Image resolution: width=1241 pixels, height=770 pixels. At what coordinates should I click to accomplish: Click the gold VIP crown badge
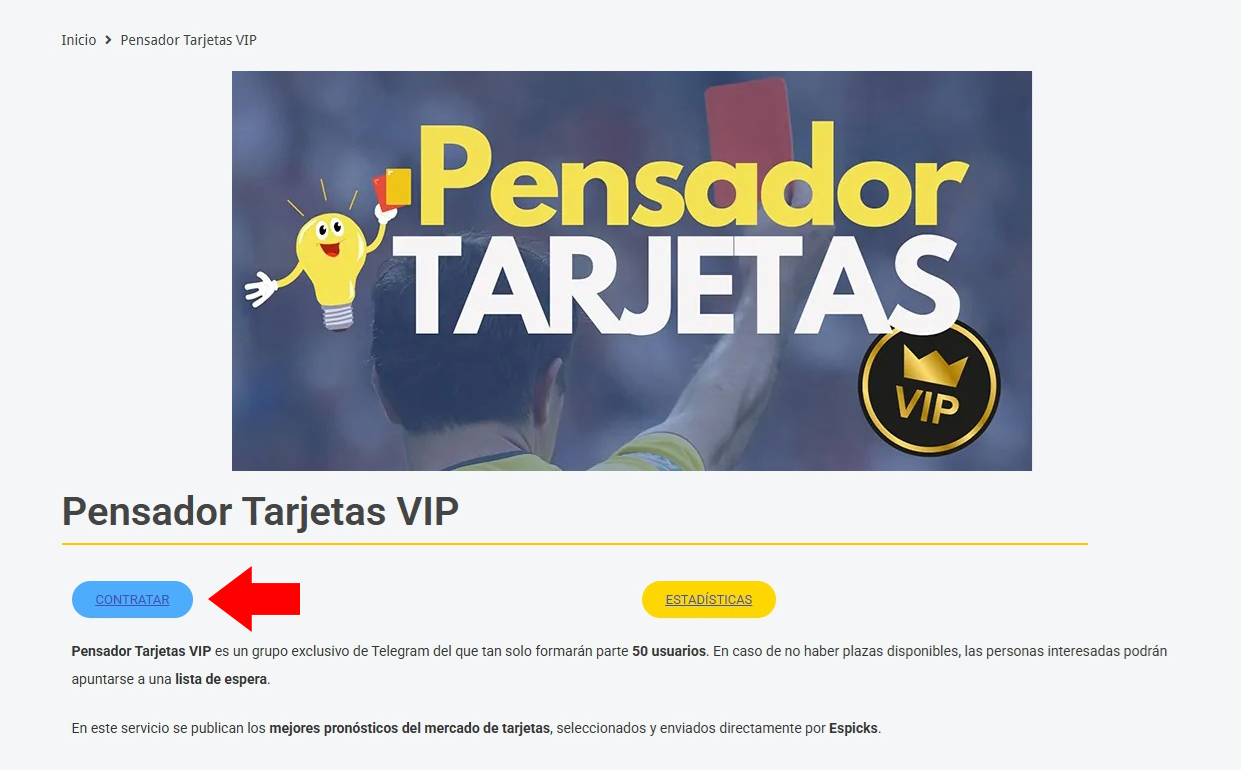click(x=929, y=388)
